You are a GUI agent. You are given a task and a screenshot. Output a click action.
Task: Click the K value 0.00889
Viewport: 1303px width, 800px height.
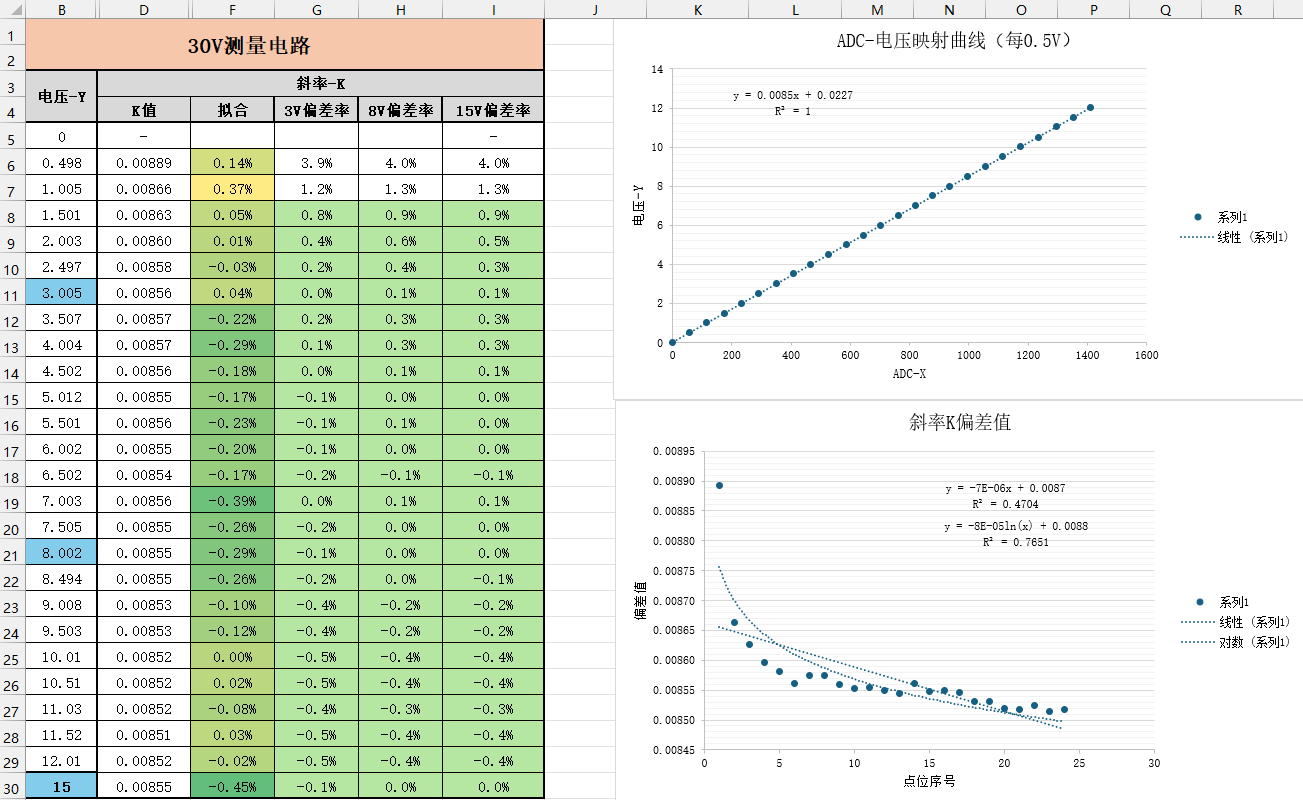144,163
